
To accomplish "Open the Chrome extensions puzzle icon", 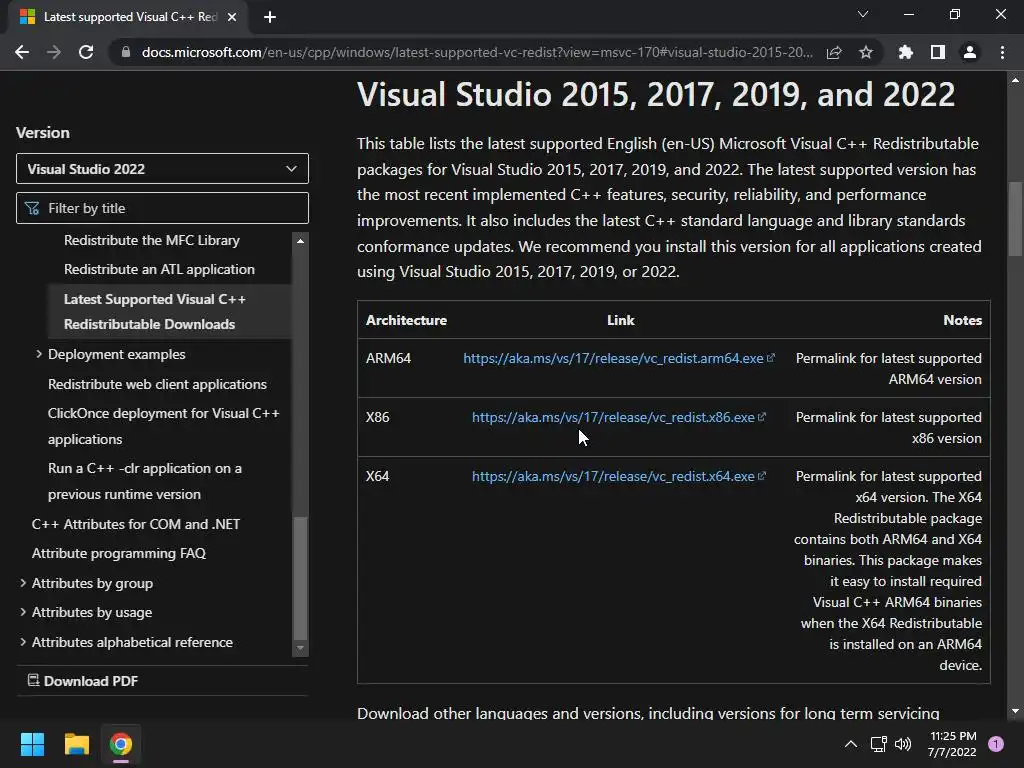I will pos(906,52).
